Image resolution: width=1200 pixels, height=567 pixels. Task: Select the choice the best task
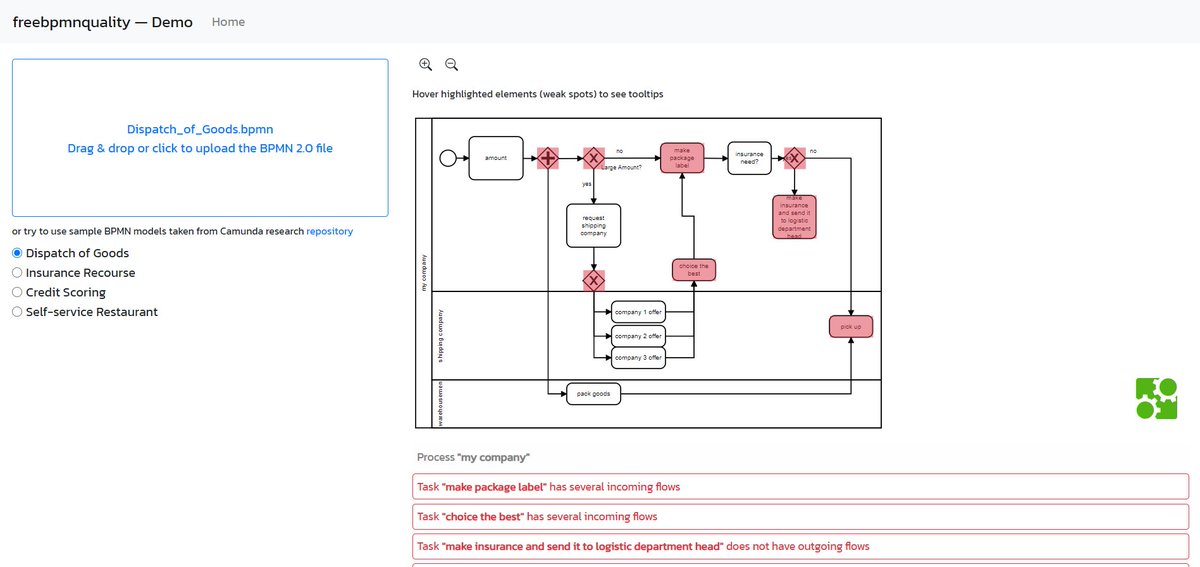[693, 269]
